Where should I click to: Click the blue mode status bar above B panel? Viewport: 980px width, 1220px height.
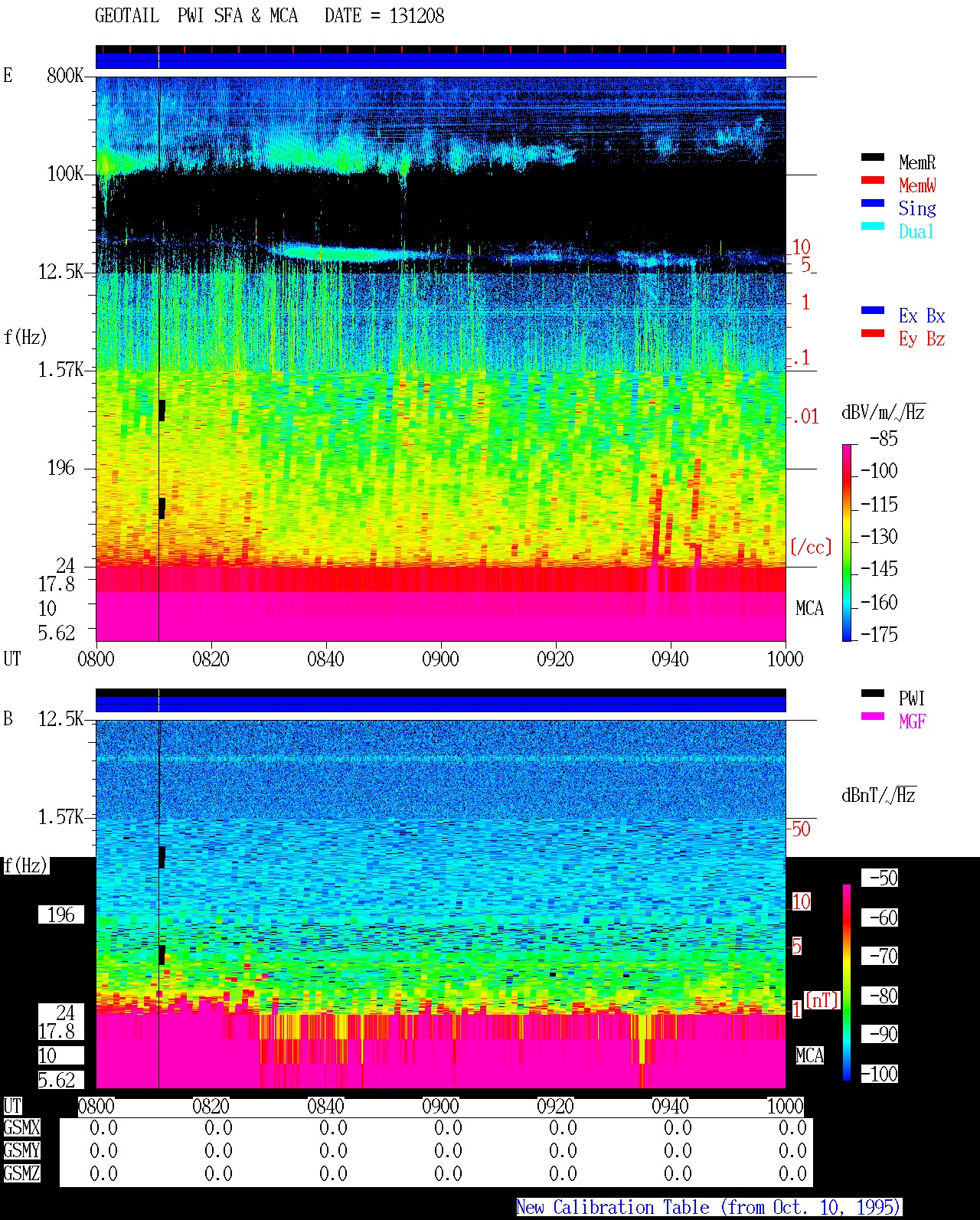coord(440,703)
